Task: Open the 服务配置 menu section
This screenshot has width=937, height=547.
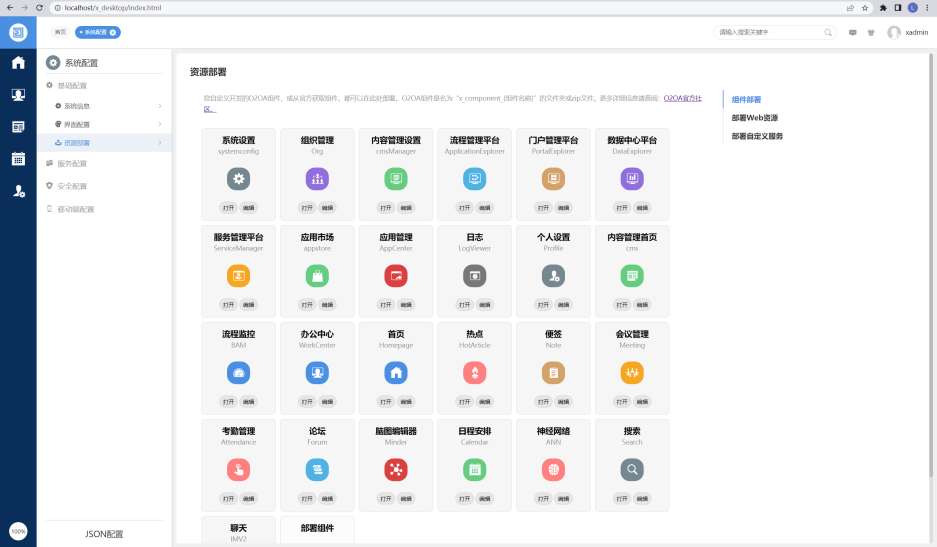Action: [x=72, y=163]
